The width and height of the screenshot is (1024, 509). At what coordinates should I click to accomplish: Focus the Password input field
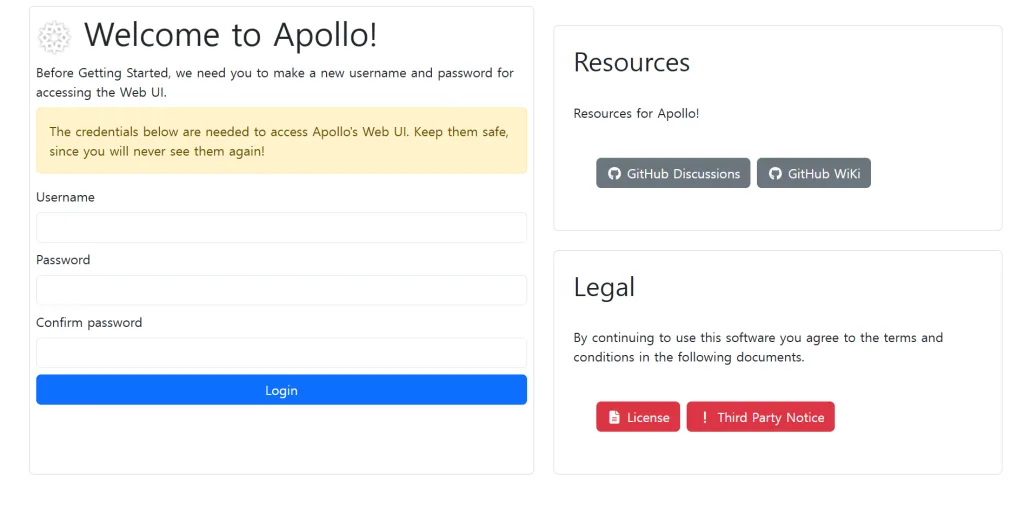coord(281,291)
